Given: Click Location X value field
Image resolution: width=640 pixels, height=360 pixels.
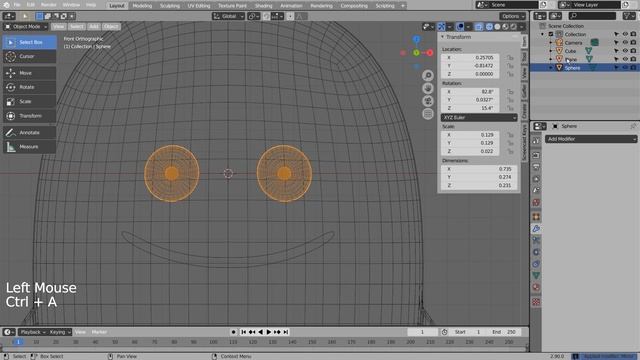Looking at the screenshot, I should (x=470, y=58).
